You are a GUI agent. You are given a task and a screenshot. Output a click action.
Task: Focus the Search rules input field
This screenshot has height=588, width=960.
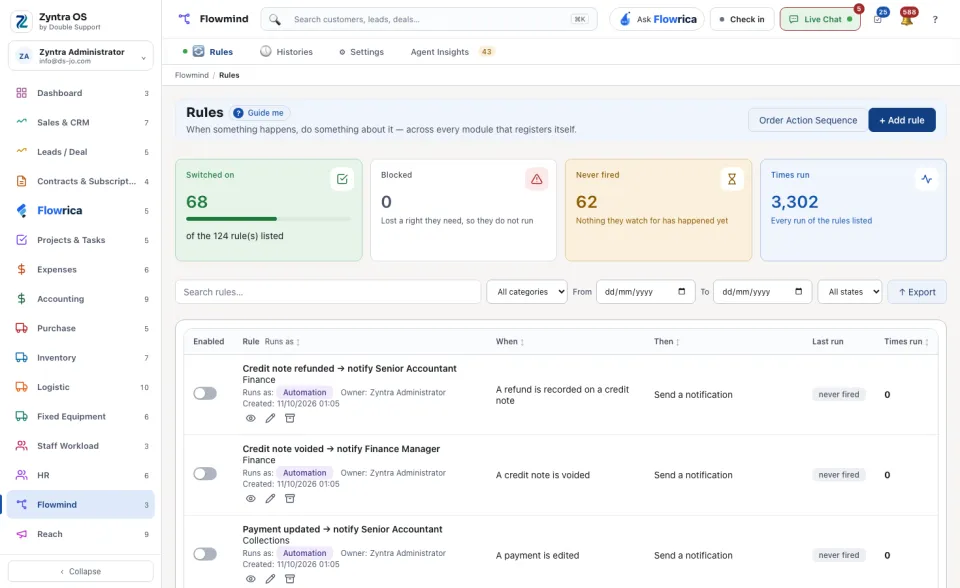point(328,292)
